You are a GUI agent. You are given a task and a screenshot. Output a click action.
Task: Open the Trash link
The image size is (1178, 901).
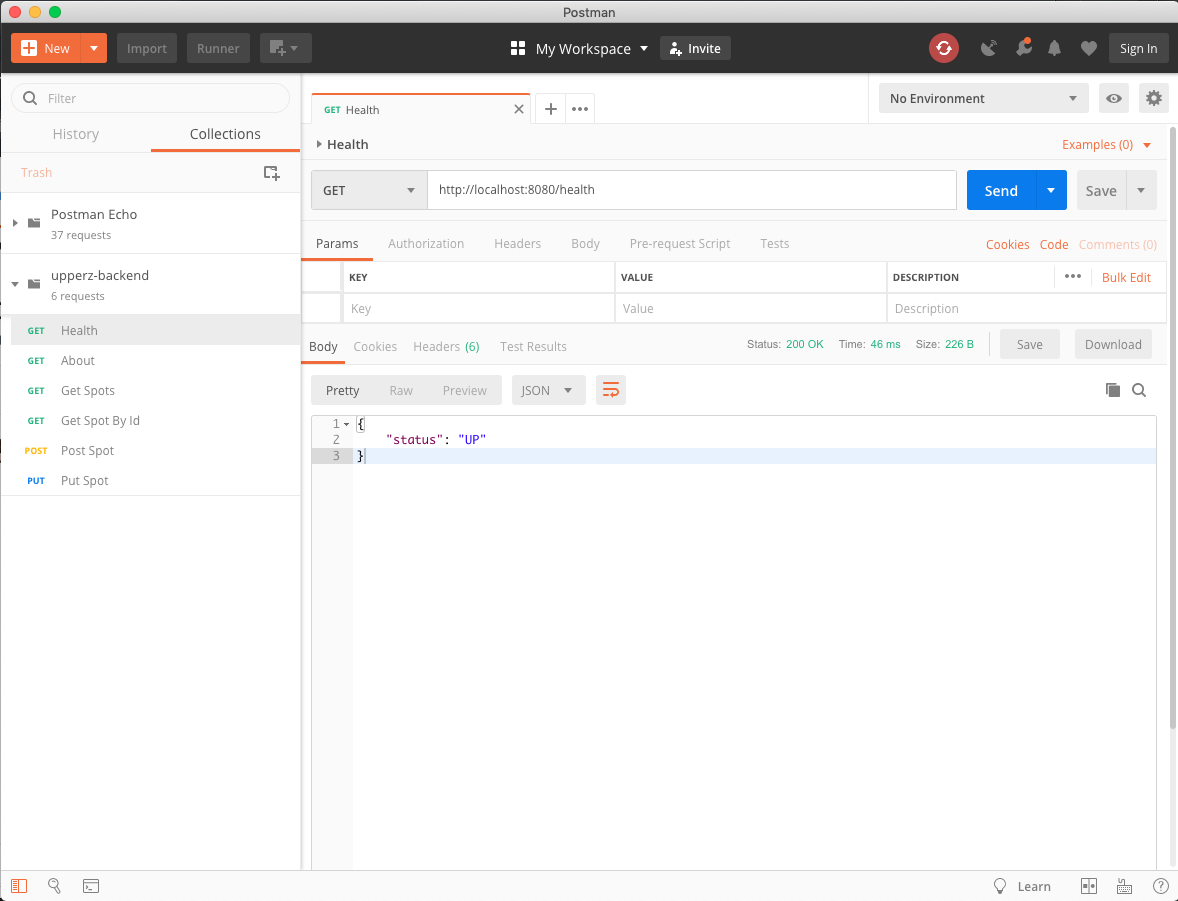tap(37, 173)
